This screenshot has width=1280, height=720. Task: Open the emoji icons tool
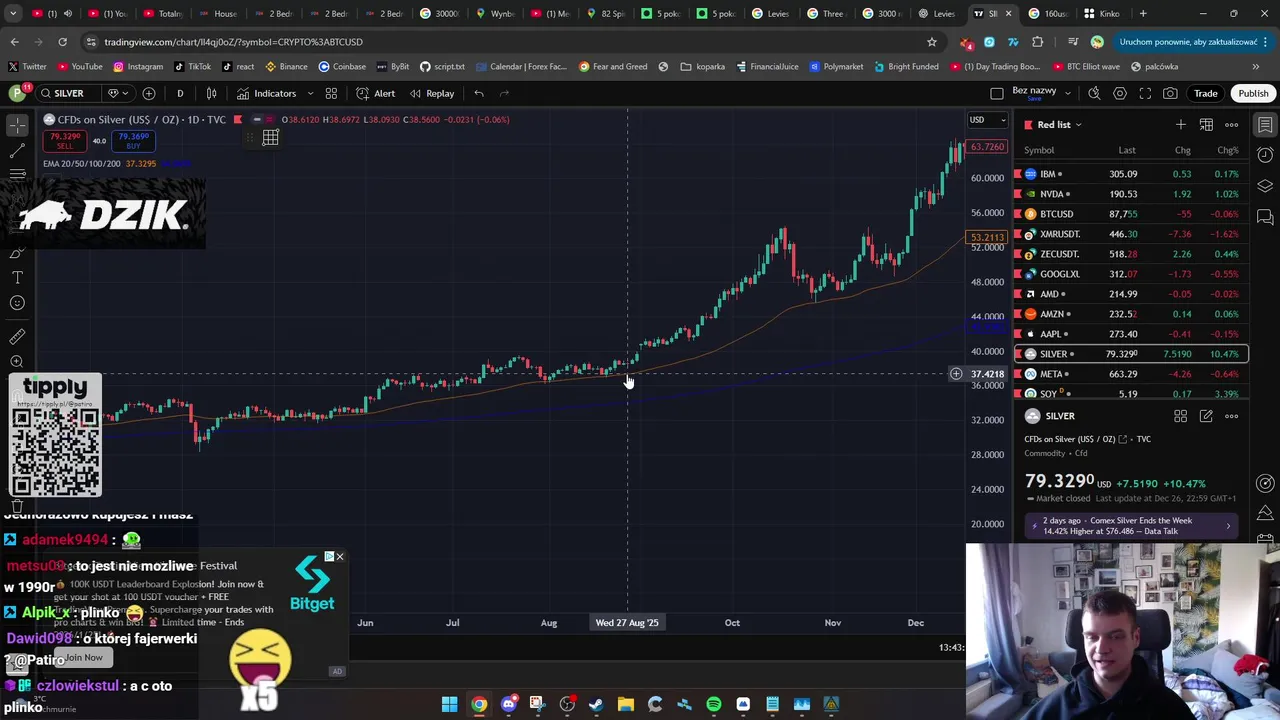(17, 303)
